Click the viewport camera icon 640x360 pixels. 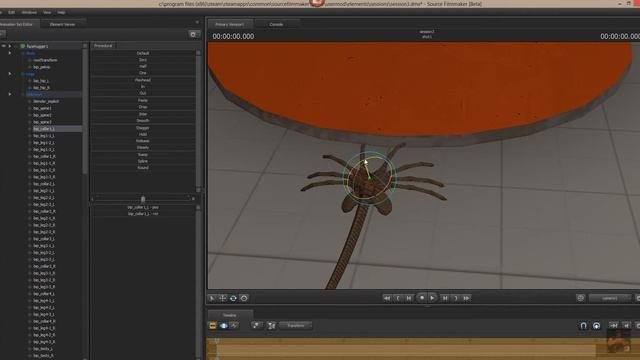click(580, 298)
